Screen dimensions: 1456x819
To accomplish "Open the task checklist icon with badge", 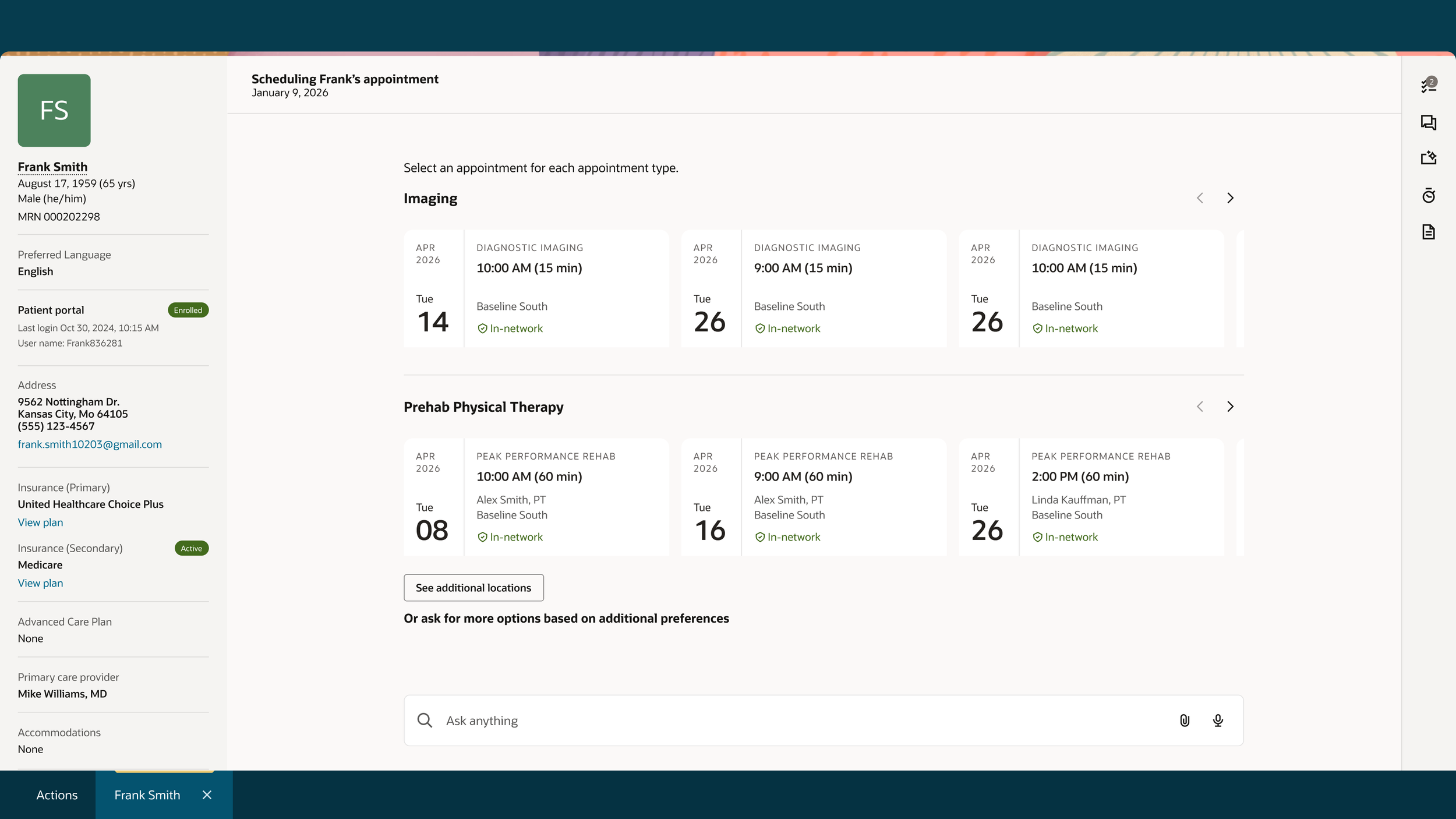I will pos(1429,85).
